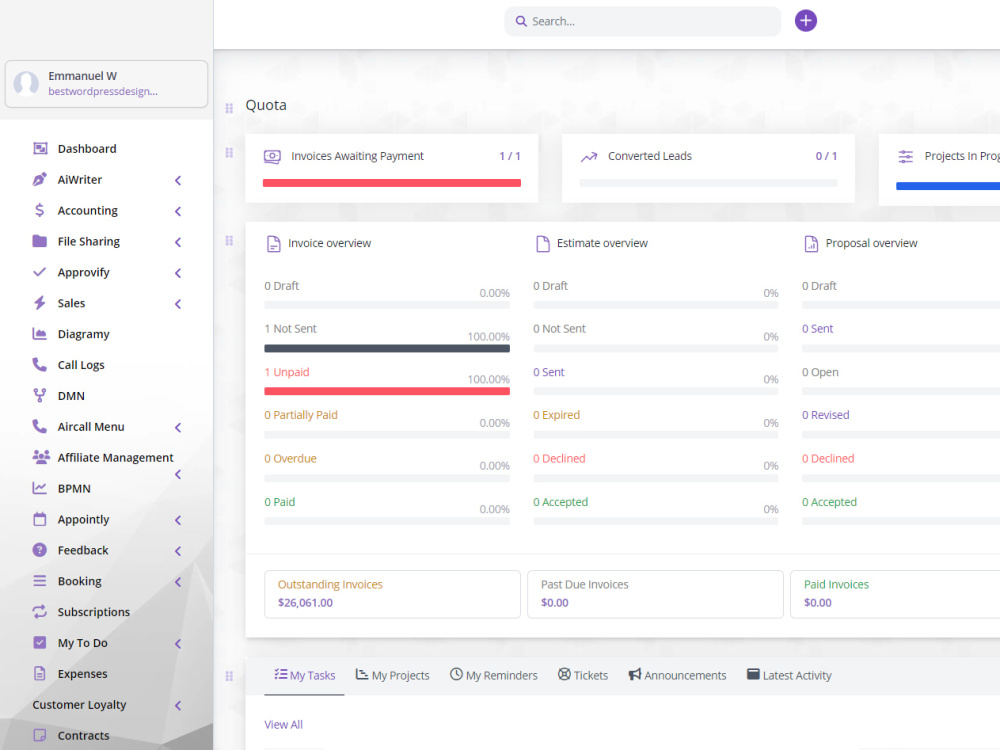
Task: Click the dark Not Sent progress bar
Action: tap(387, 349)
